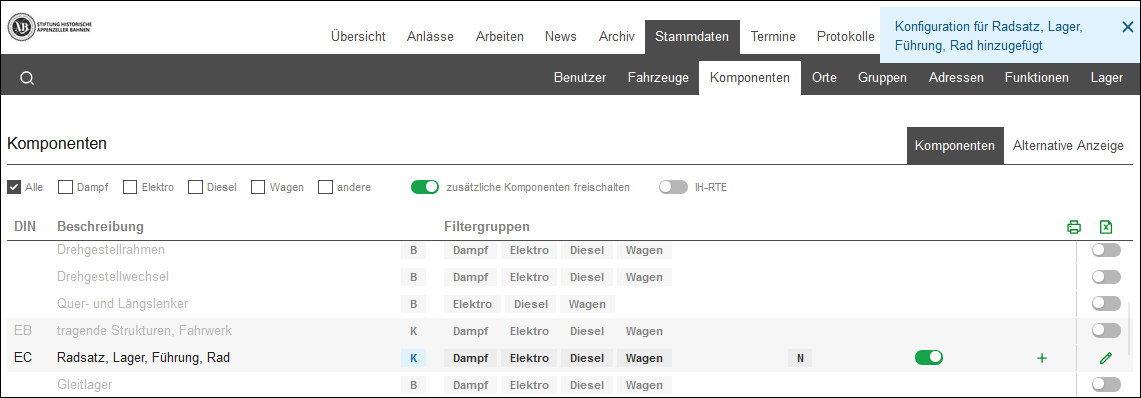Go to the Fahrzeuge submenu
1141x398 pixels.
658,78
